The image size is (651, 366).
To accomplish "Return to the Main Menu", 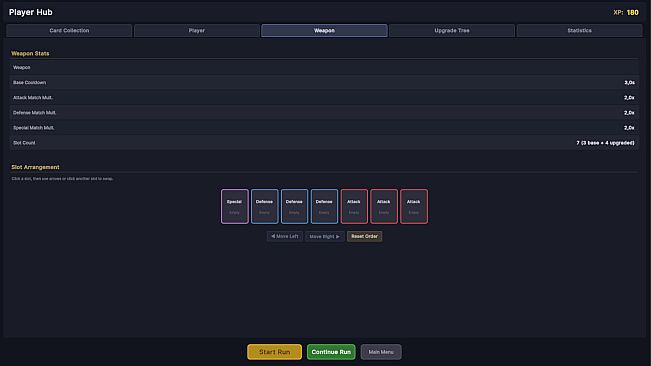I will pyautogui.click(x=381, y=352).
